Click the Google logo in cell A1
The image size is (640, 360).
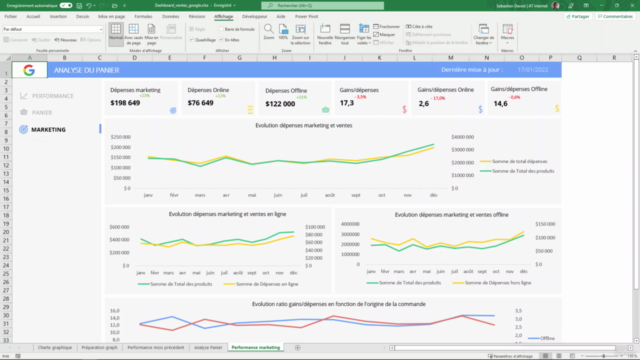[29, 70]
